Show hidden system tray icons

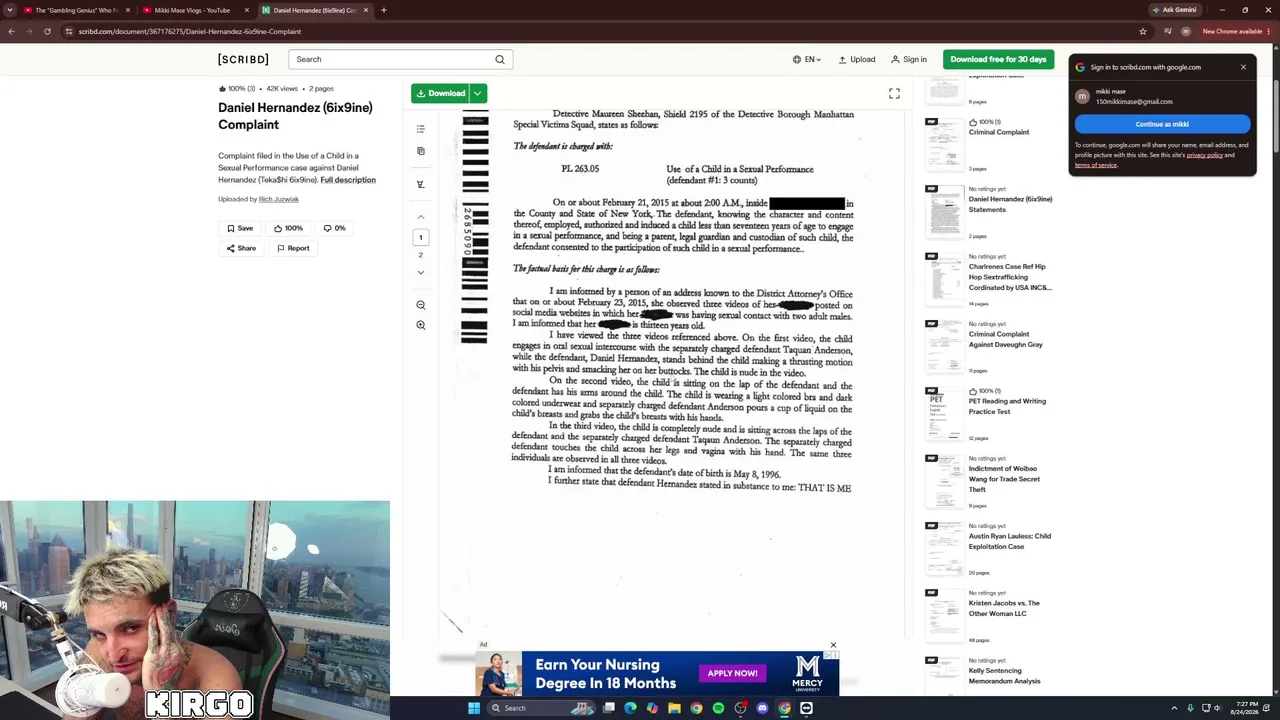point(1174,708)
